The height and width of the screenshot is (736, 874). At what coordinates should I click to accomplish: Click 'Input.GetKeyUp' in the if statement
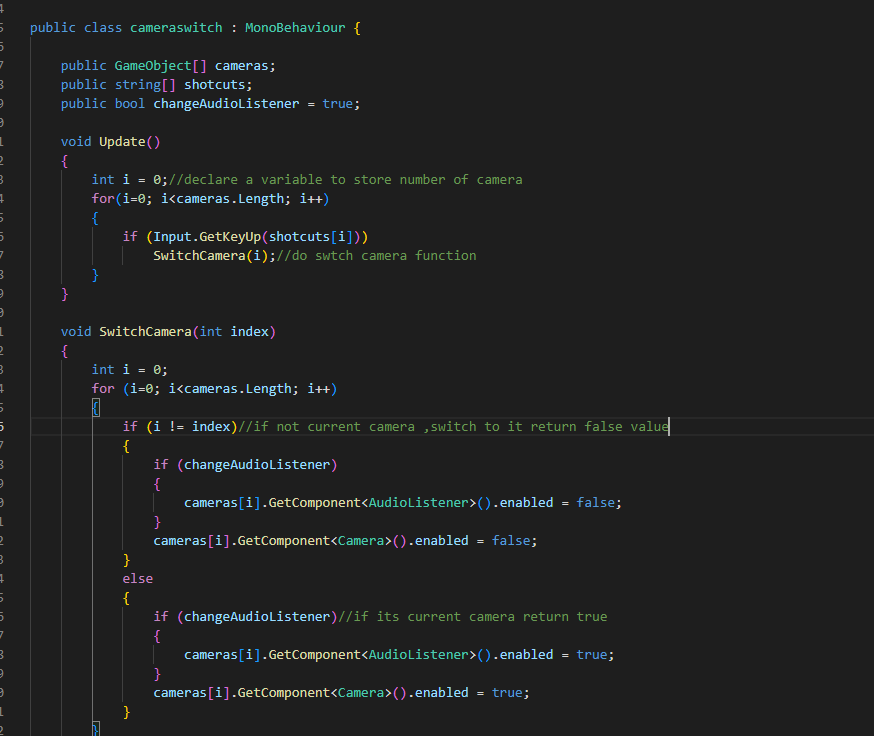(207, 236)
